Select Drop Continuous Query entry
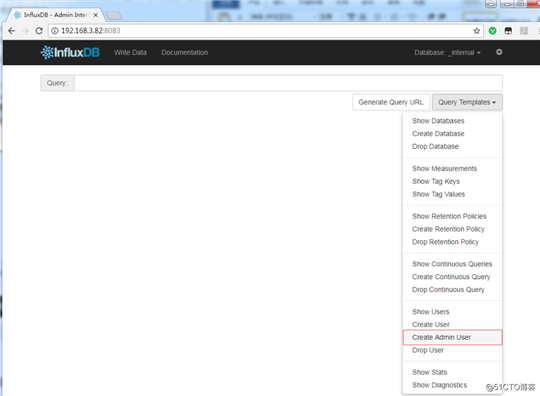This screenshot has height=396, width=540. point(448,290)
